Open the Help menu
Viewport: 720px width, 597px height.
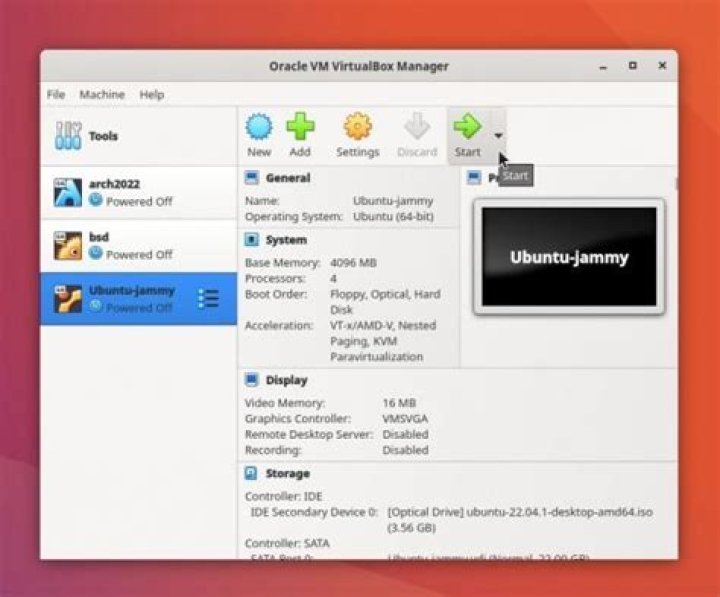(x=152, y=95)
